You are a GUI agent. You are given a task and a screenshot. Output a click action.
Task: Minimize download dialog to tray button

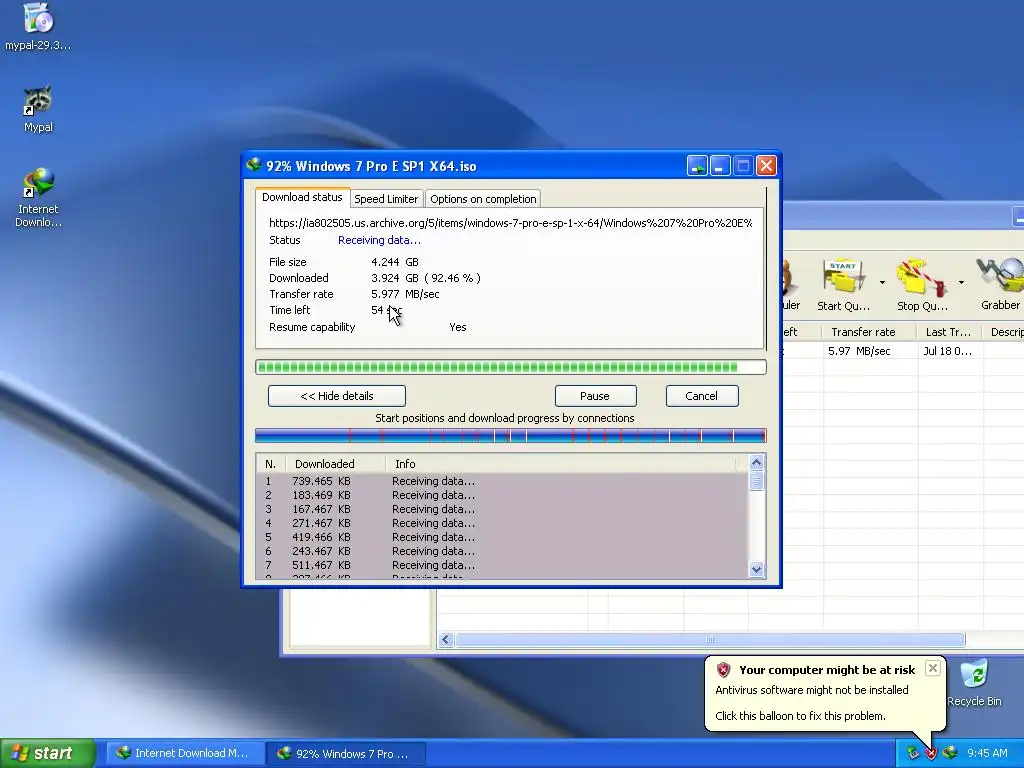697,166
